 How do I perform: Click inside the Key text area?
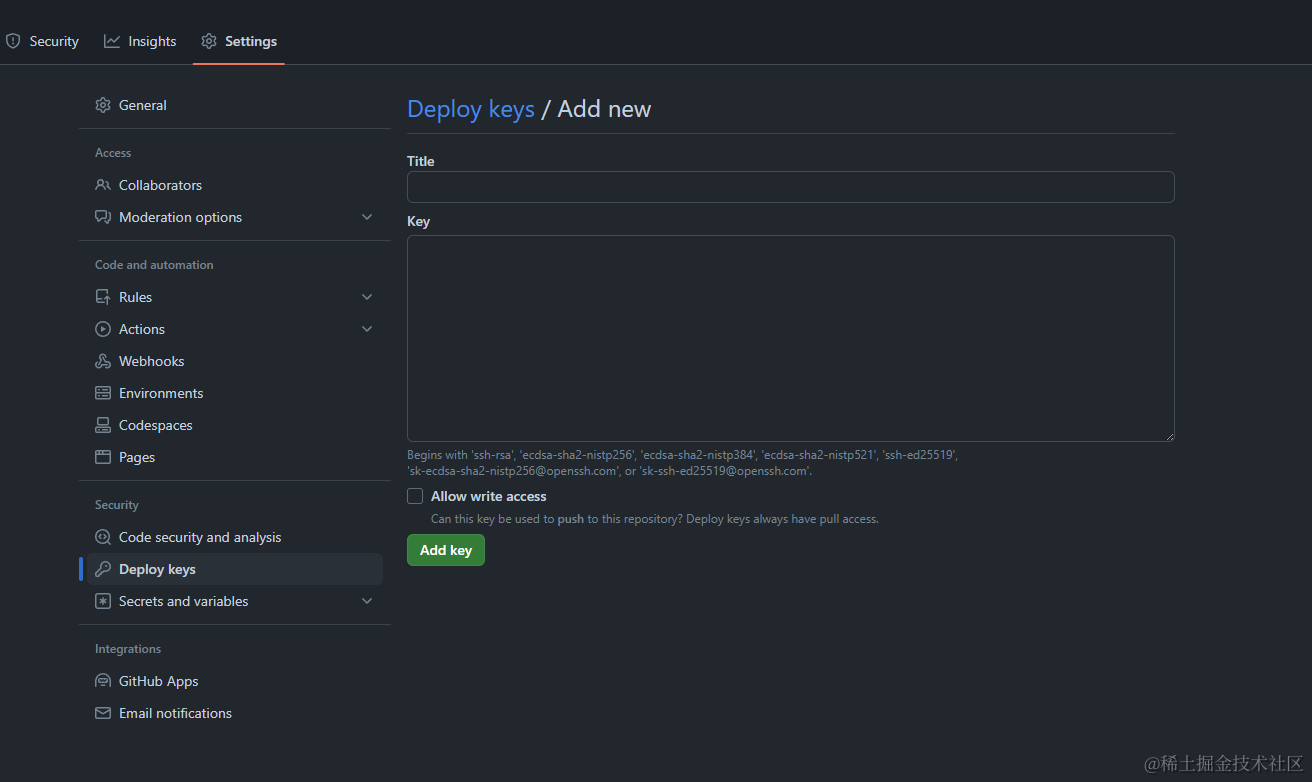pyautogui.click(x=791, y=338)
